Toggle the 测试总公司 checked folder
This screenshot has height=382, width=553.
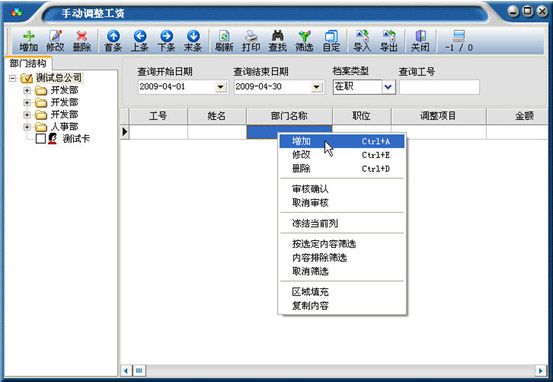click(x=27, y=78)
